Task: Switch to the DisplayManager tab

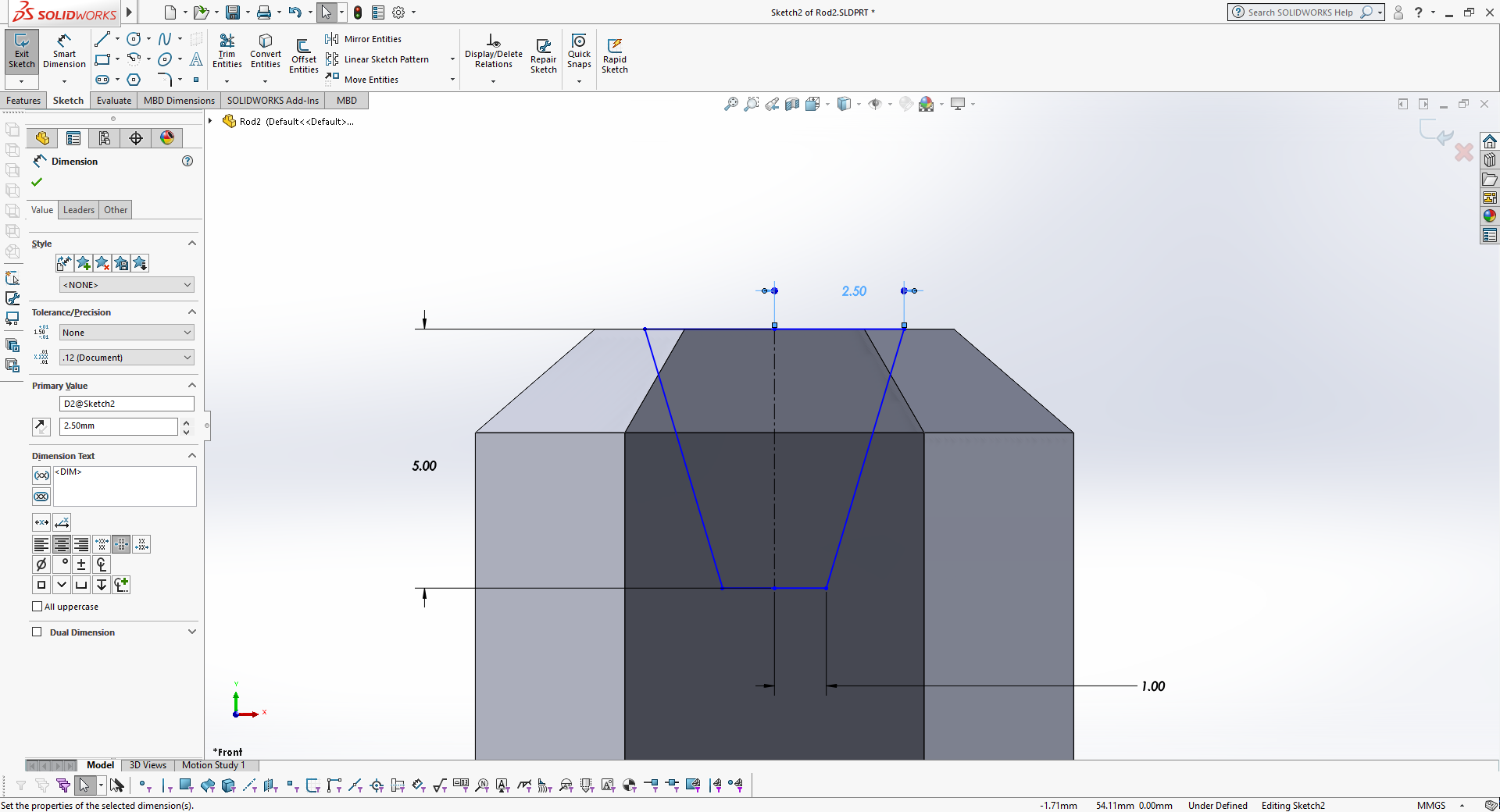Action: pos(167,138)
